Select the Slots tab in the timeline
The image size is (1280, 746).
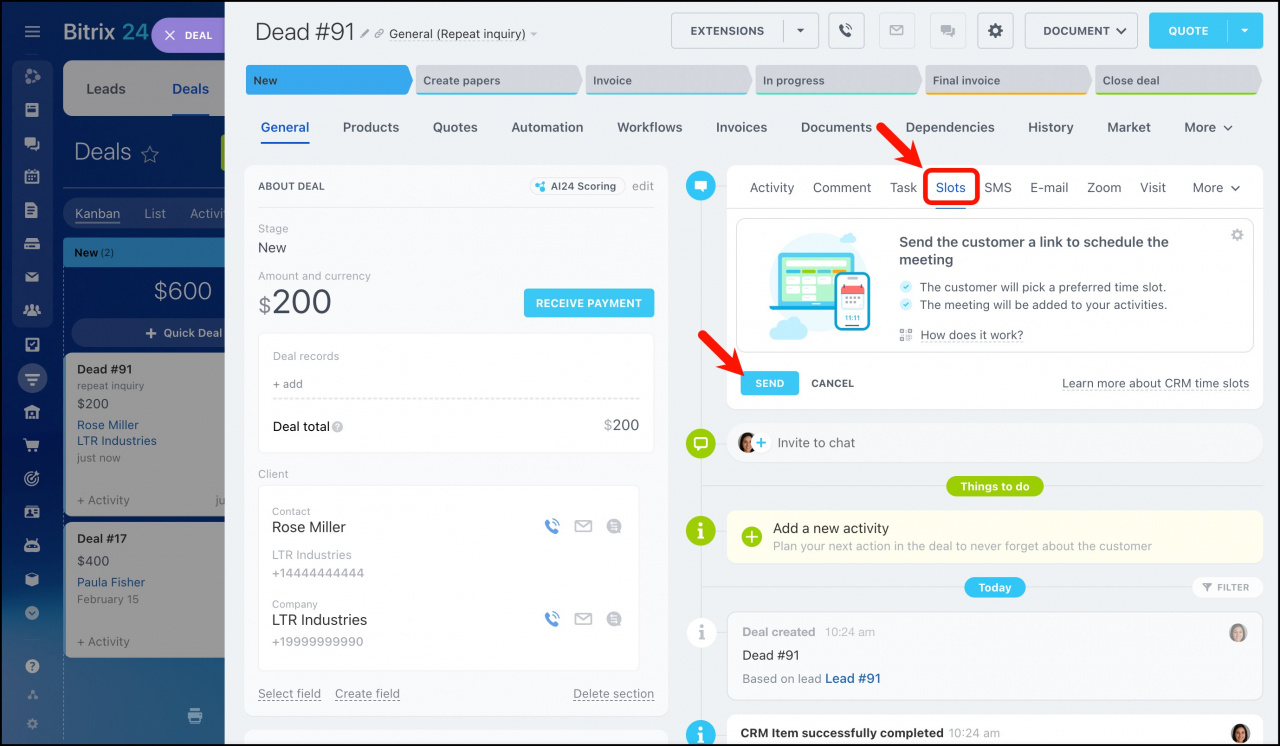951,187
